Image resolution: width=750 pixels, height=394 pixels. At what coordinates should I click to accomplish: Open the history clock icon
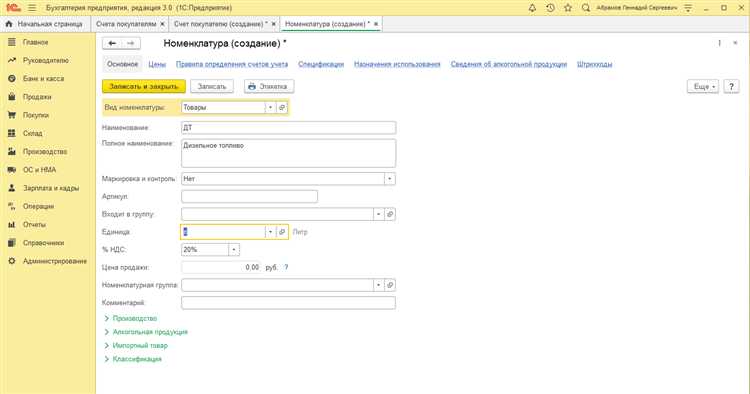point(550,8)
